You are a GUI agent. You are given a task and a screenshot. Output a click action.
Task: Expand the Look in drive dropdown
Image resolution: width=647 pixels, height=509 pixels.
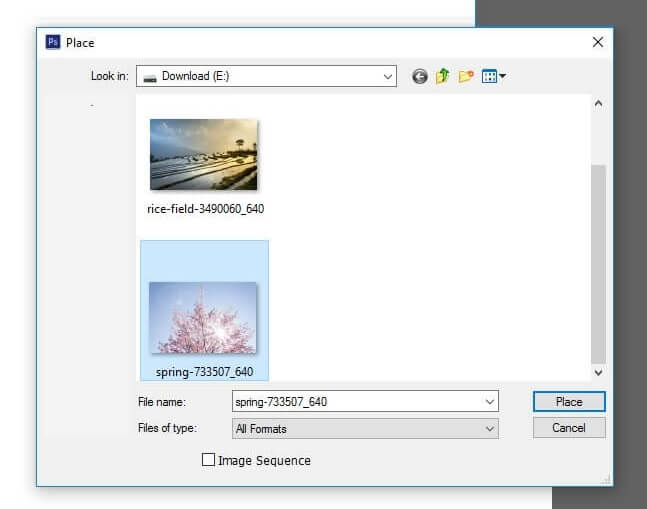pyautogui.click(x=387, y=76)
